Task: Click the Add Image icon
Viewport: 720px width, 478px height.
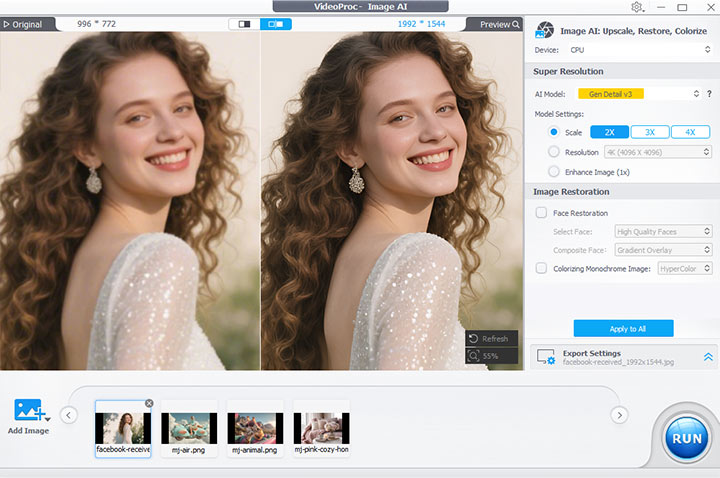Action: point(28,411)
